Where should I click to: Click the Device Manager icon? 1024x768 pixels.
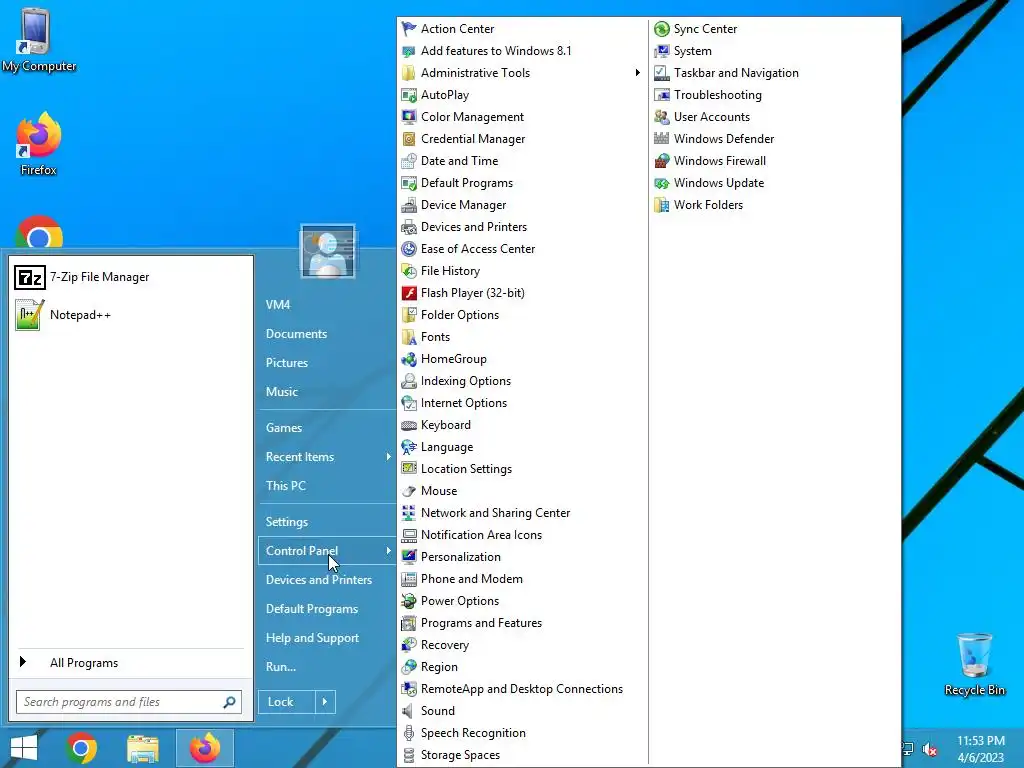tap(409, 205)
